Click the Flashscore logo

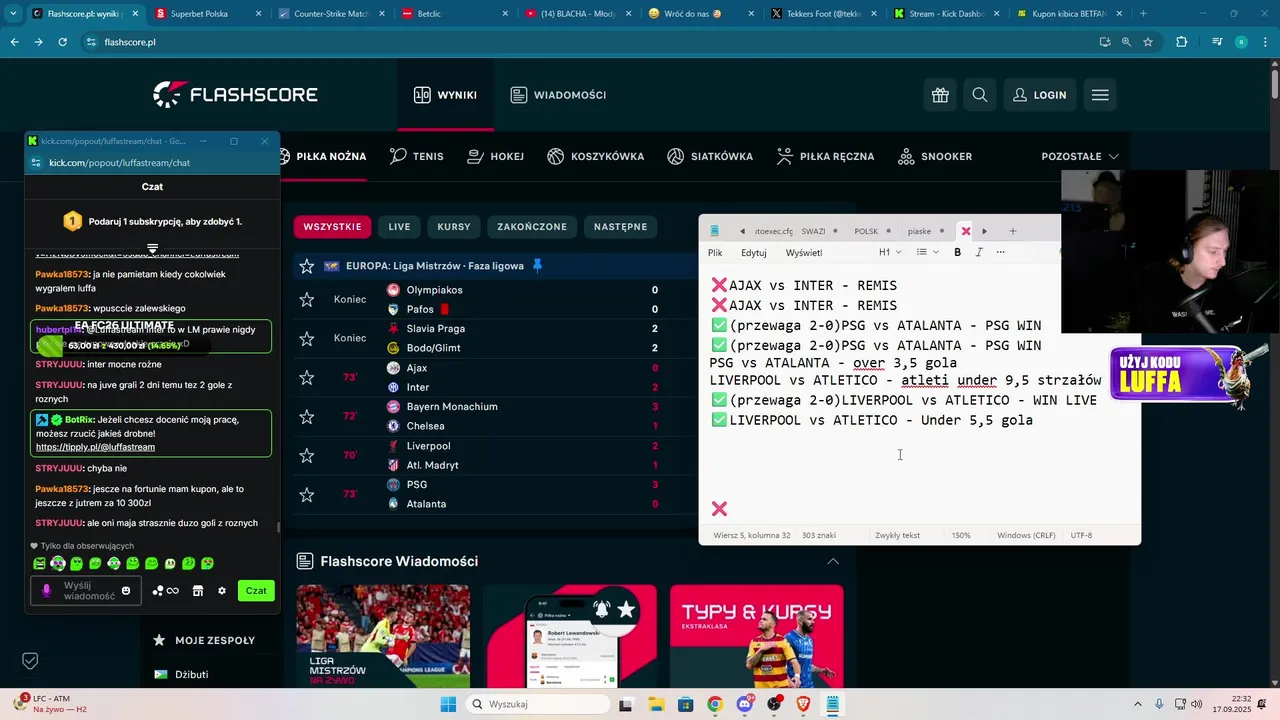click(235, 95)
